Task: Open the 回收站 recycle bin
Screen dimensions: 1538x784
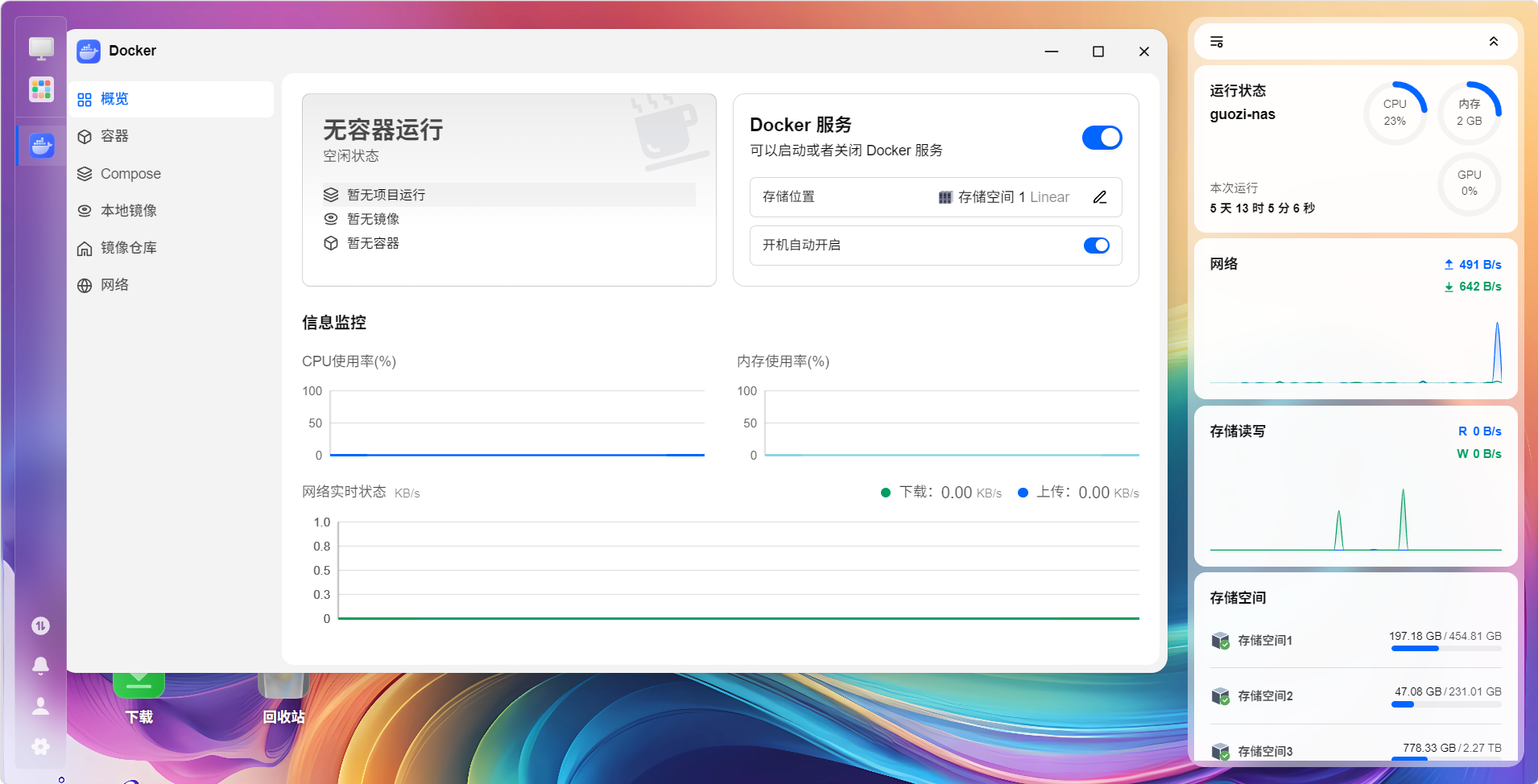Action: 283,697
